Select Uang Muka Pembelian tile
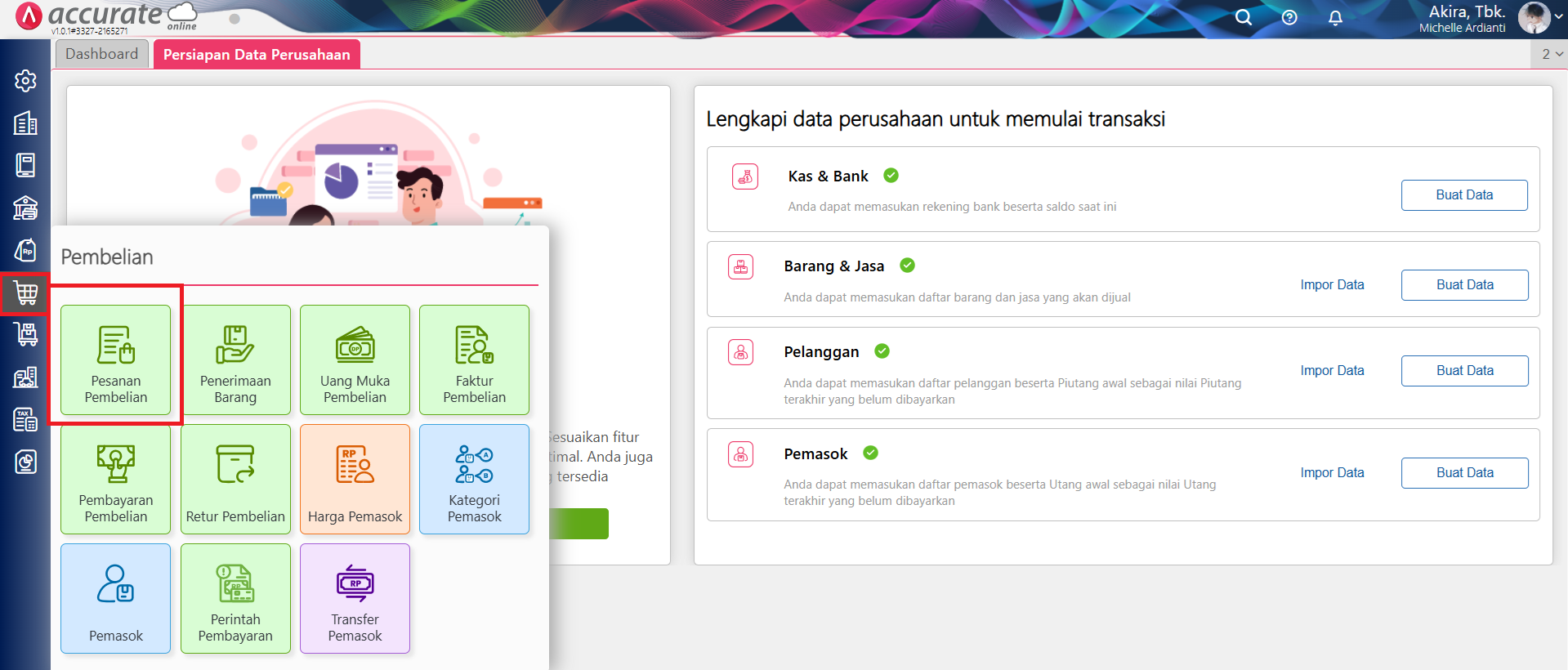The width and height of the screenshot is (1568, 670). [x=355, y=360]
